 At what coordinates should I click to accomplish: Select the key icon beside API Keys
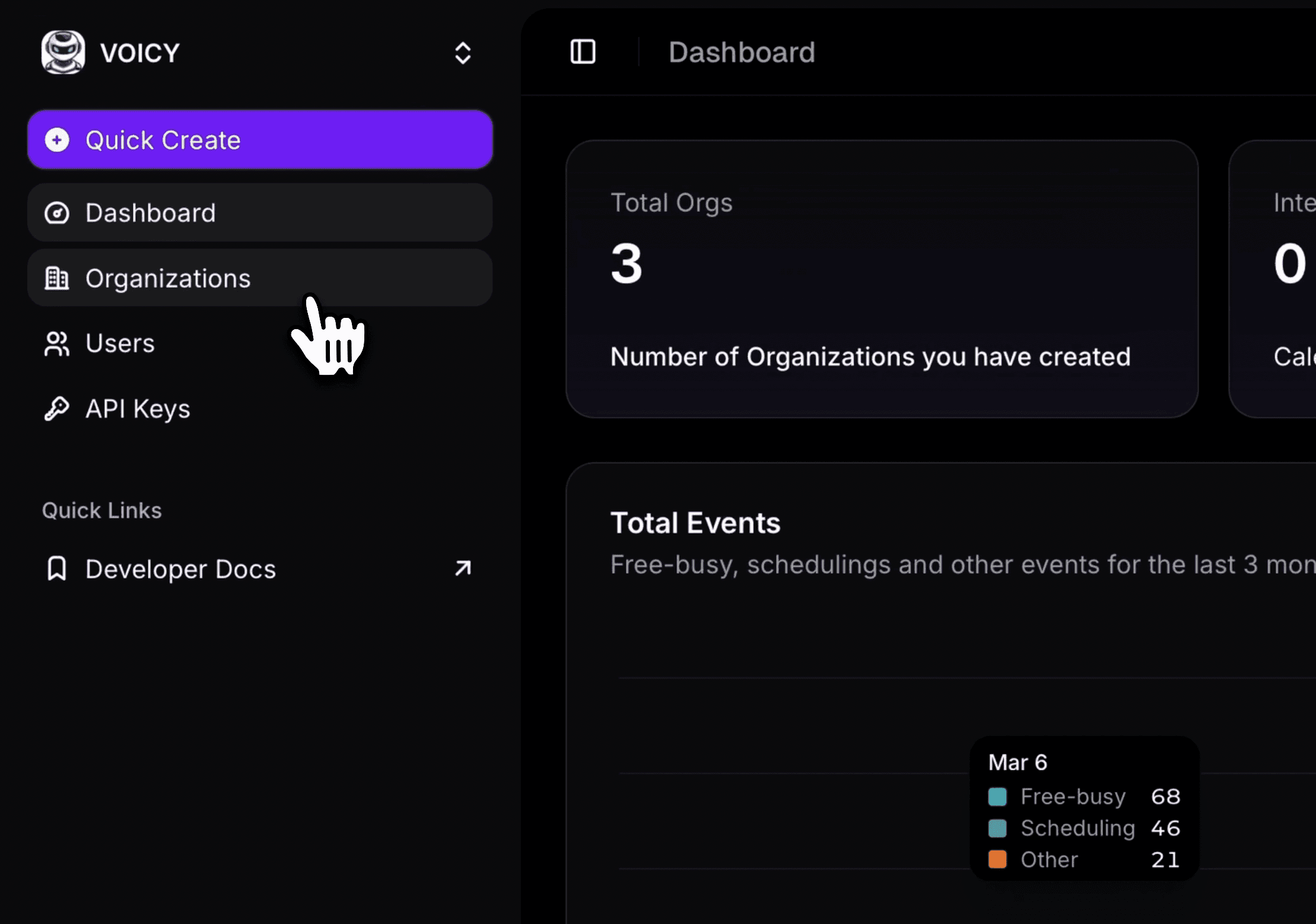56,409
